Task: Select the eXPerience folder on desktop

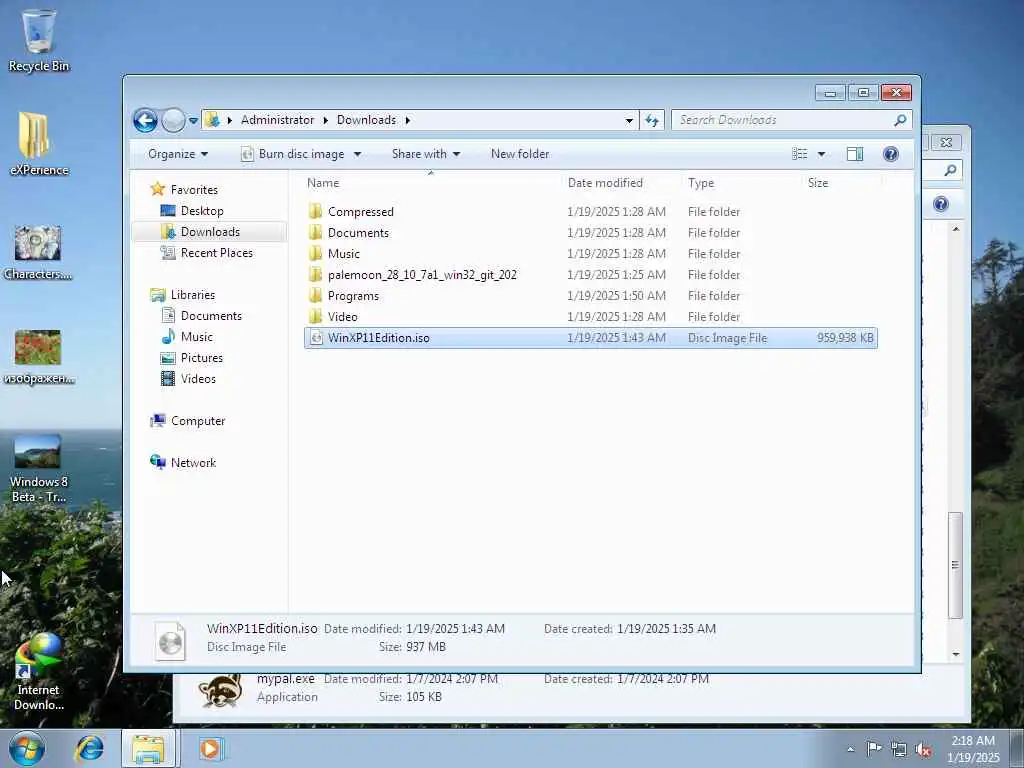Action: click(x=39, y=144)
